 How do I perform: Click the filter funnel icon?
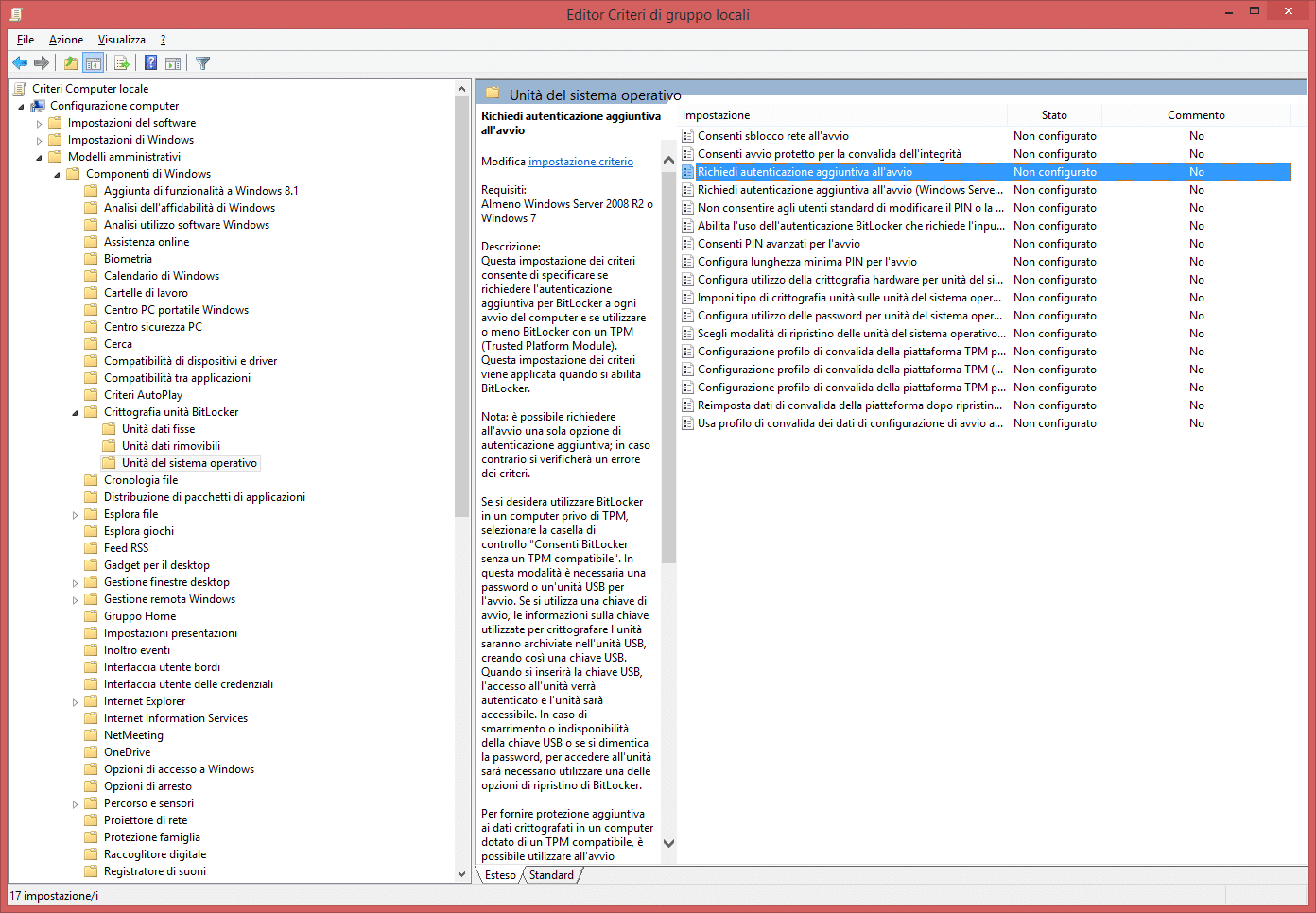[202, 63]
